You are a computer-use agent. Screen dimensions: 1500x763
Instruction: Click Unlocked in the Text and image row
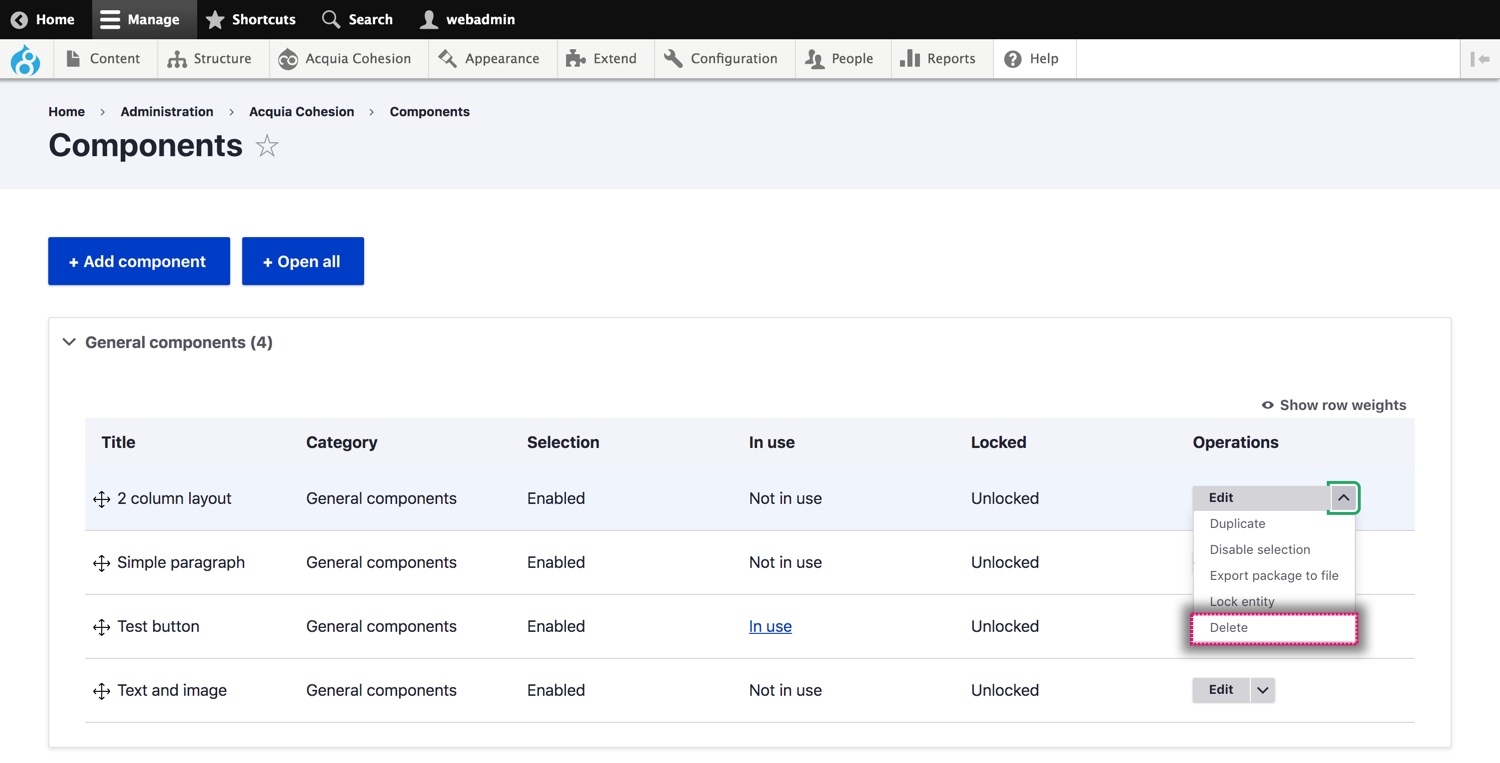pyautogui.click(x=1005, y=691)
